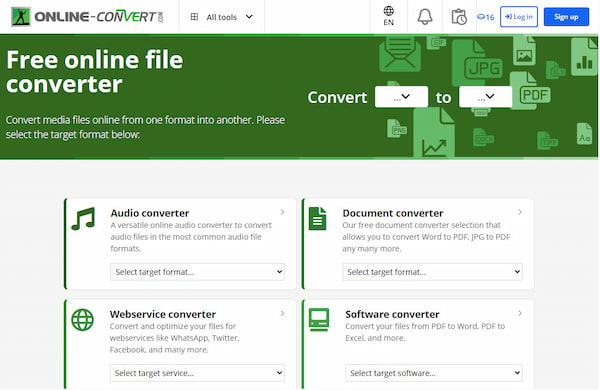
Task: Click the Webservice converter description text
Action: 174,338
